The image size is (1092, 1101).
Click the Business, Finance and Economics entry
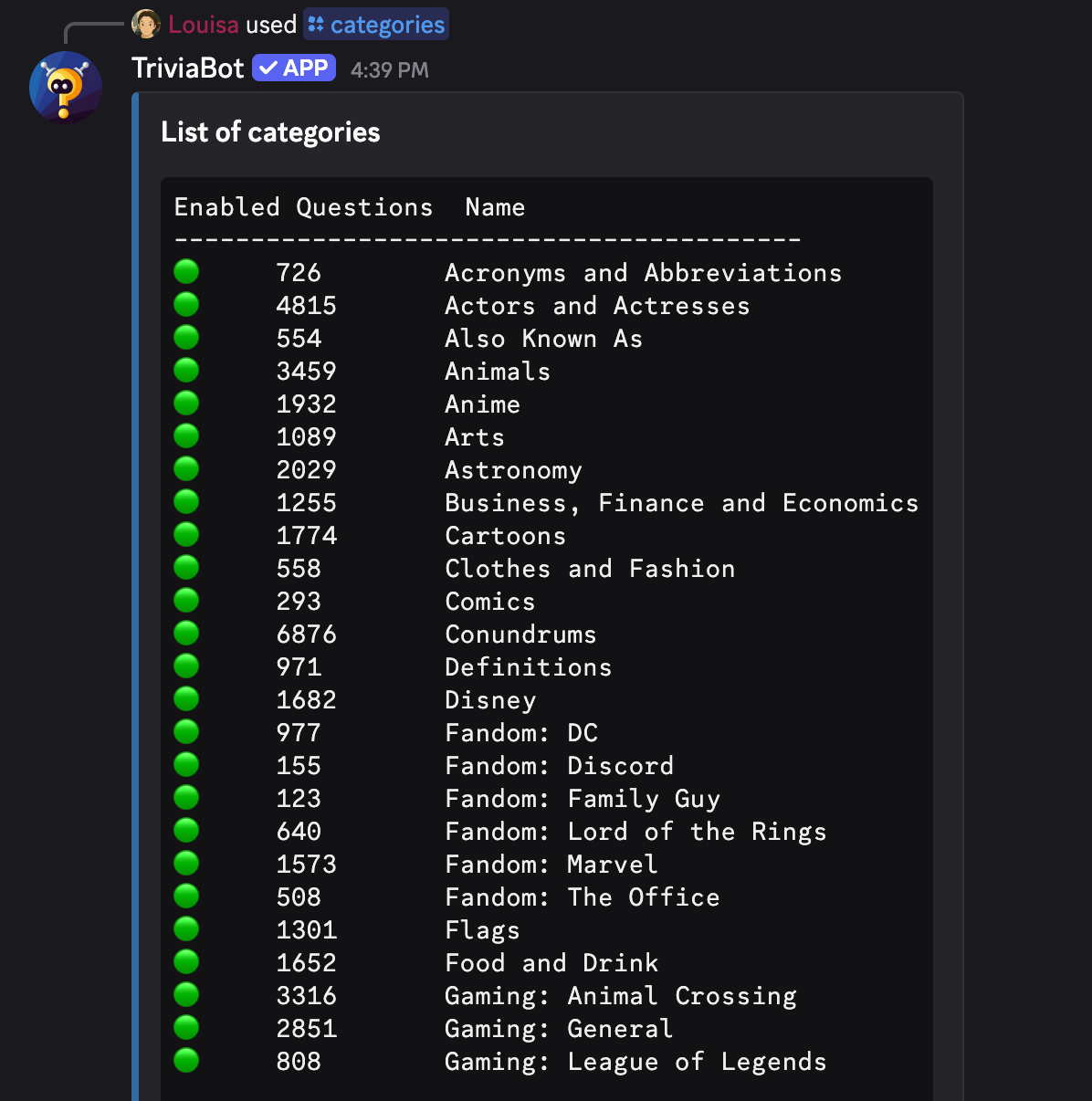(x=681, y=503)
